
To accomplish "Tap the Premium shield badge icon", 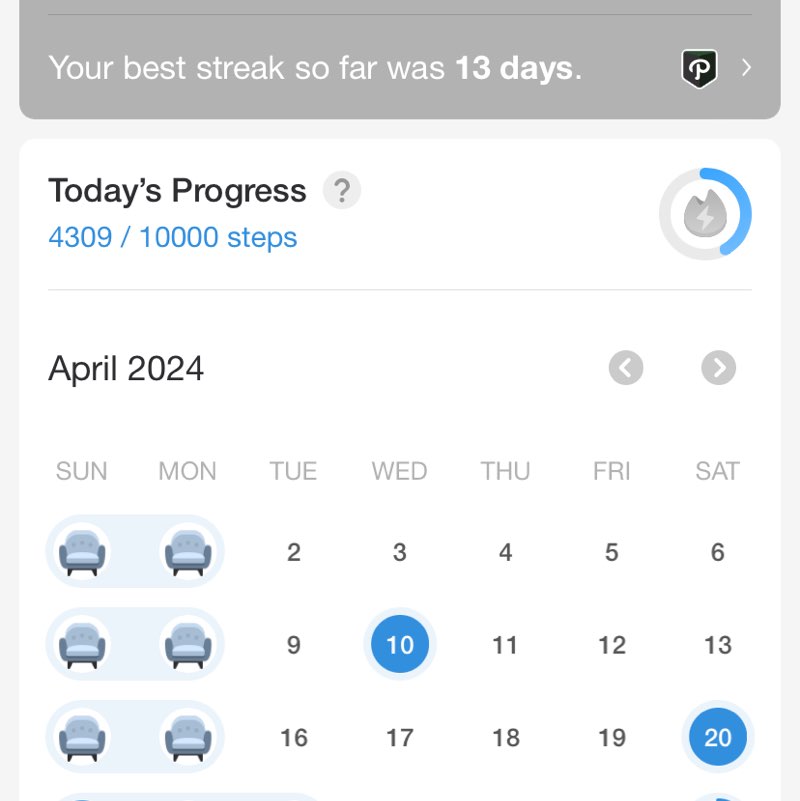I will 699,68.
